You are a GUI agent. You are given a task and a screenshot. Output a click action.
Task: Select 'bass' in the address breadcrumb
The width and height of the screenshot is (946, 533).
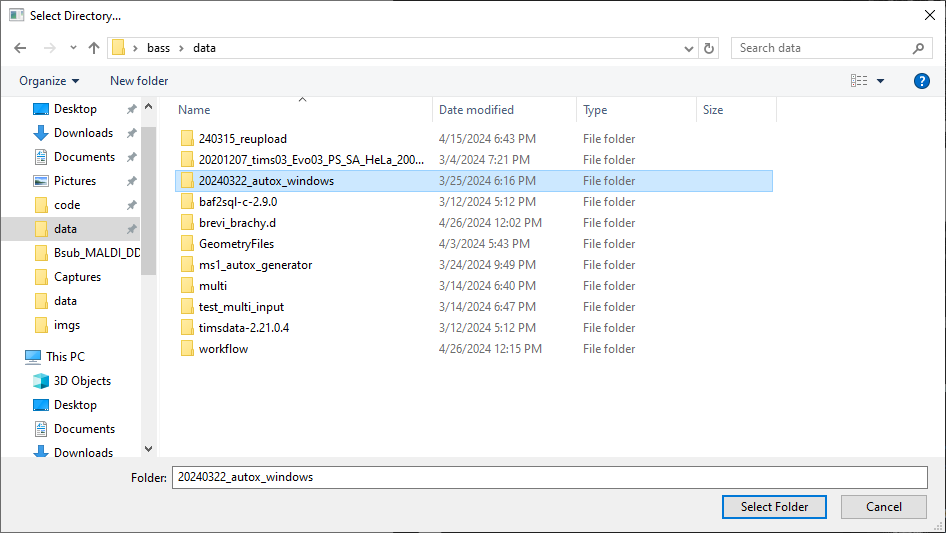pos(158,48)
